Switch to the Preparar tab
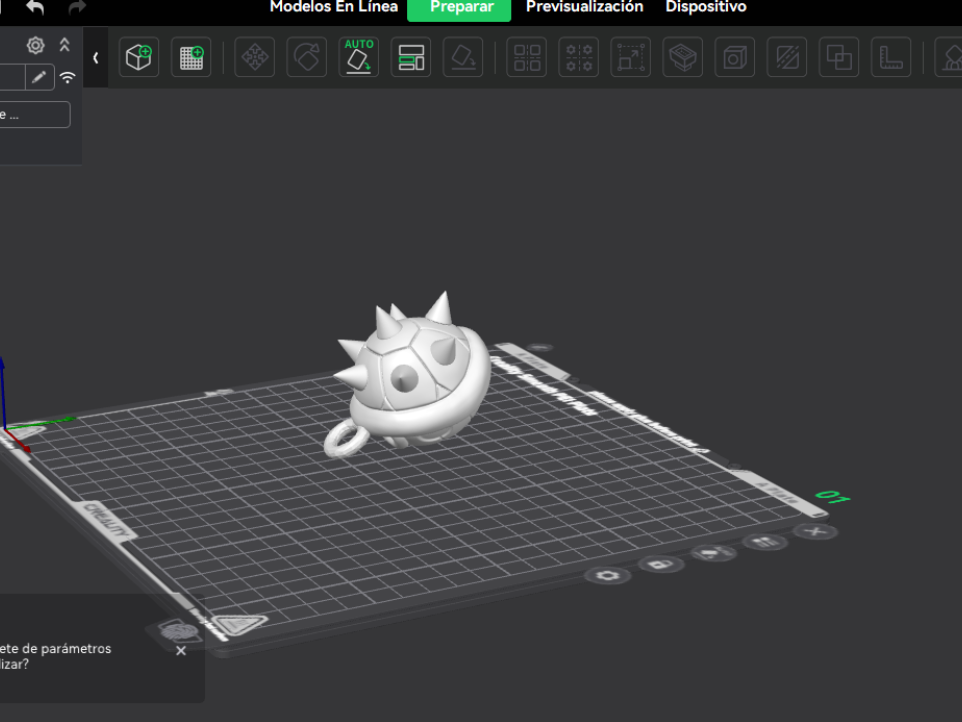Viewport: 962px width, 722px height. coord(459,8)
